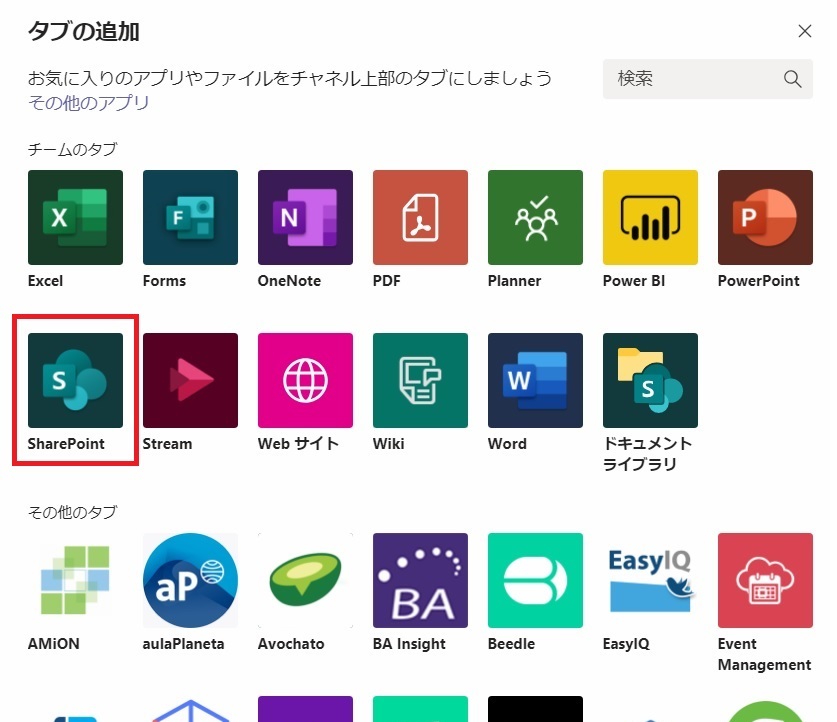Choose the Forms app icon

190,217
